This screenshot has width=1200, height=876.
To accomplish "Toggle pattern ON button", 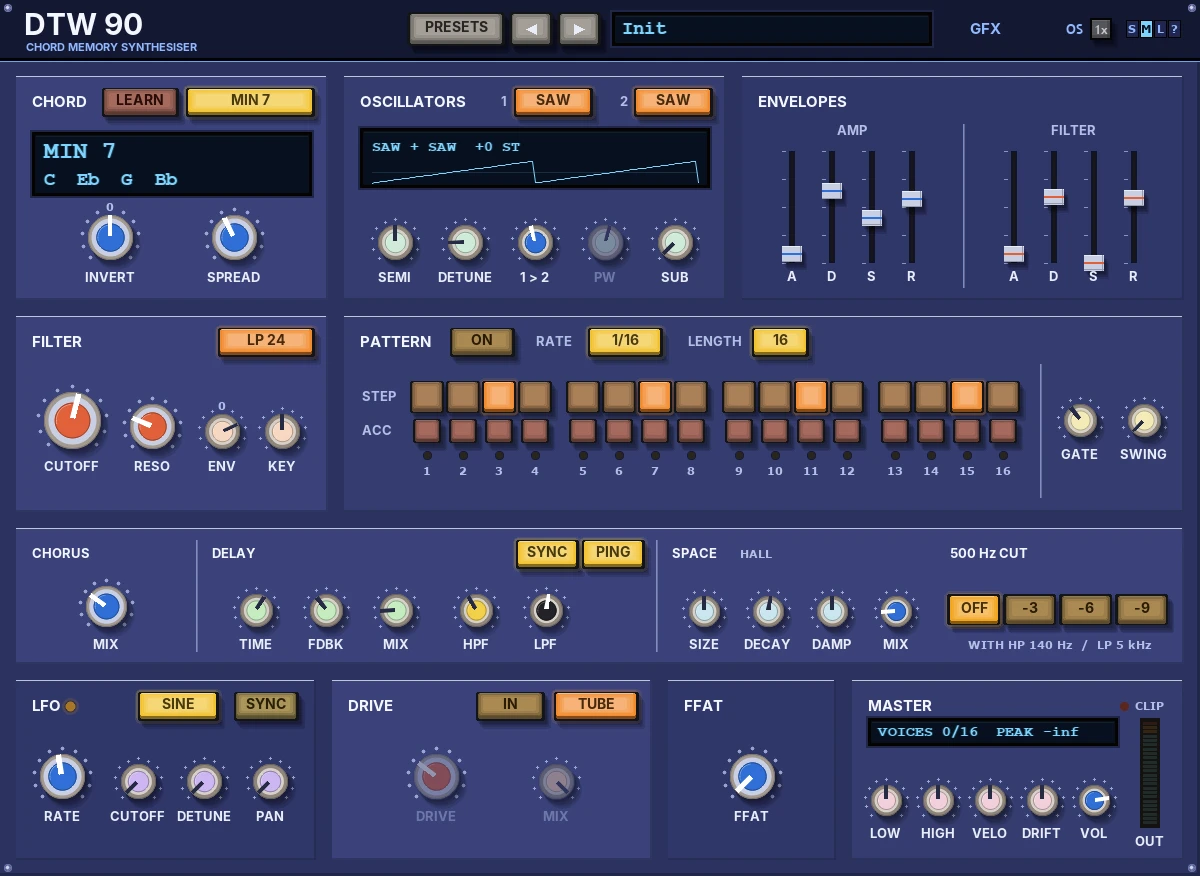I will 482,341.
